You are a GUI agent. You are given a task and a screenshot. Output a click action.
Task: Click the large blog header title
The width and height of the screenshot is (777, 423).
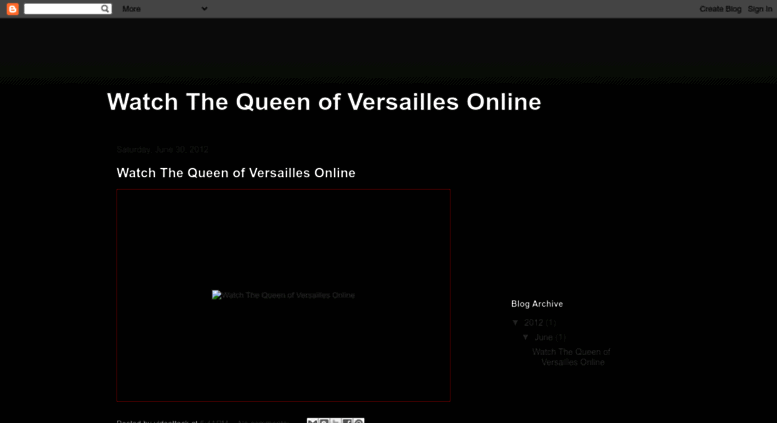point(324,102)
